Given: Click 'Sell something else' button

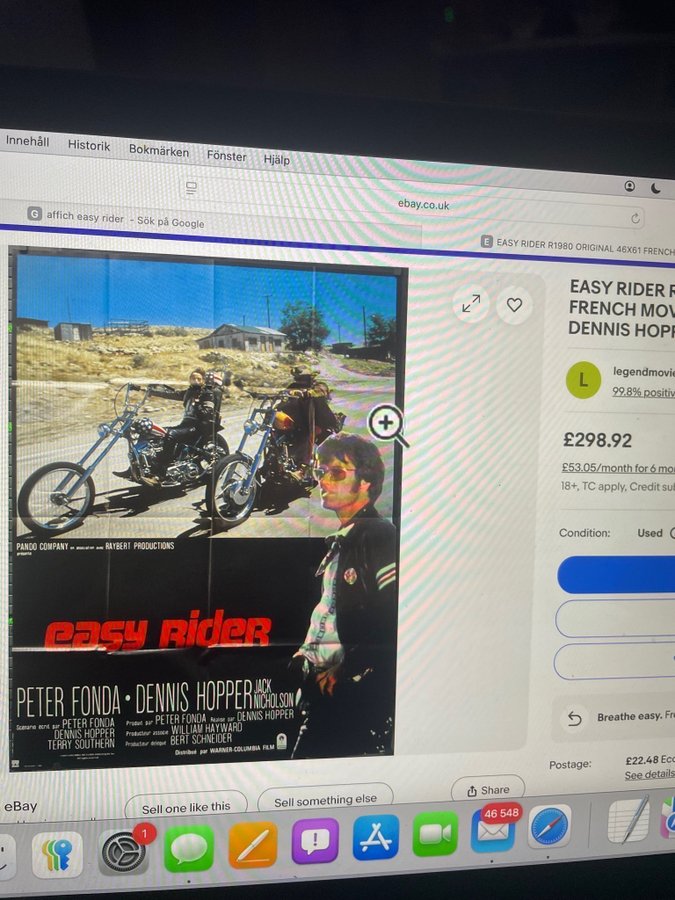Looking at the screenshot, I should pyautogui.click(x=325, y=801).
